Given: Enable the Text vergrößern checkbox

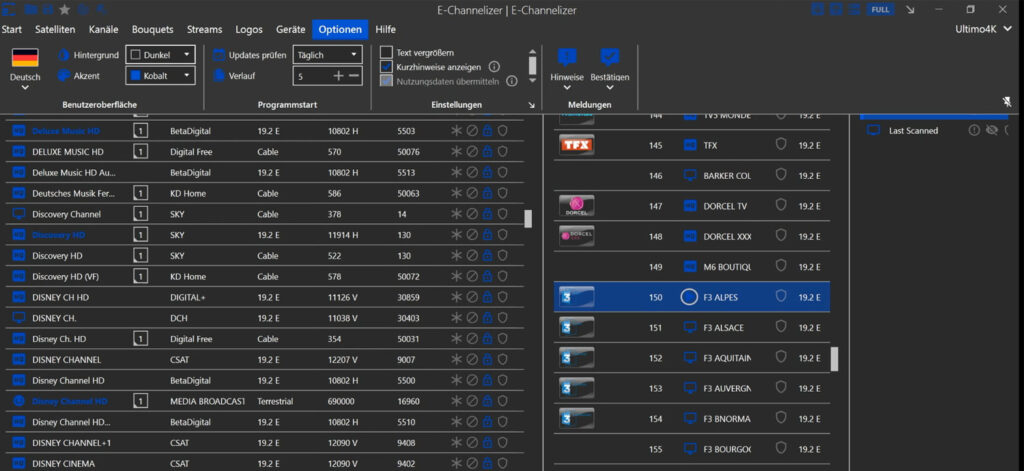Looking at the screenshot, I should (386, 52).
